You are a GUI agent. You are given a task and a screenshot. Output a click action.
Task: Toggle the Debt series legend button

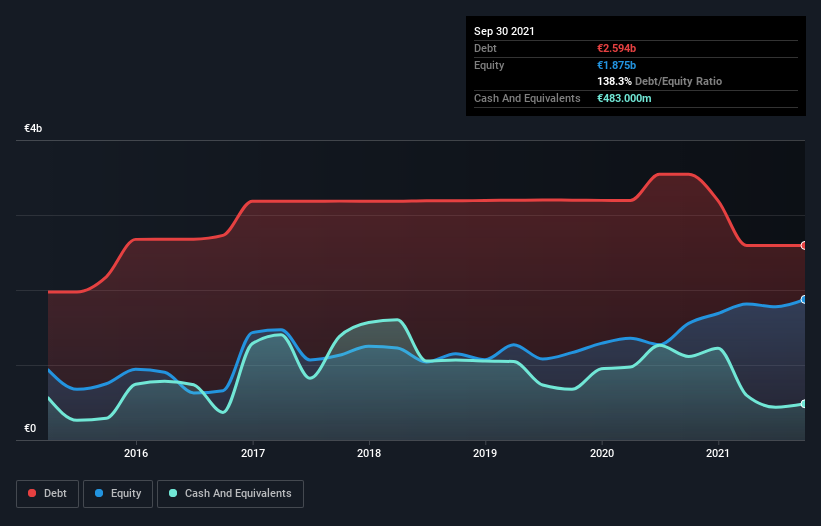[x=48, y=494]
